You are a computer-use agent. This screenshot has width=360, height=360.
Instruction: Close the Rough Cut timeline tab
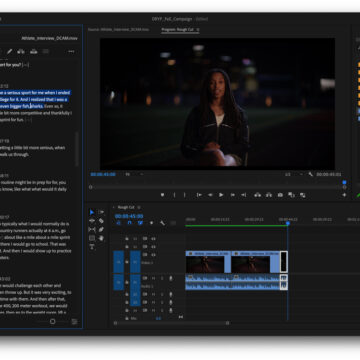tap(113, 207)
